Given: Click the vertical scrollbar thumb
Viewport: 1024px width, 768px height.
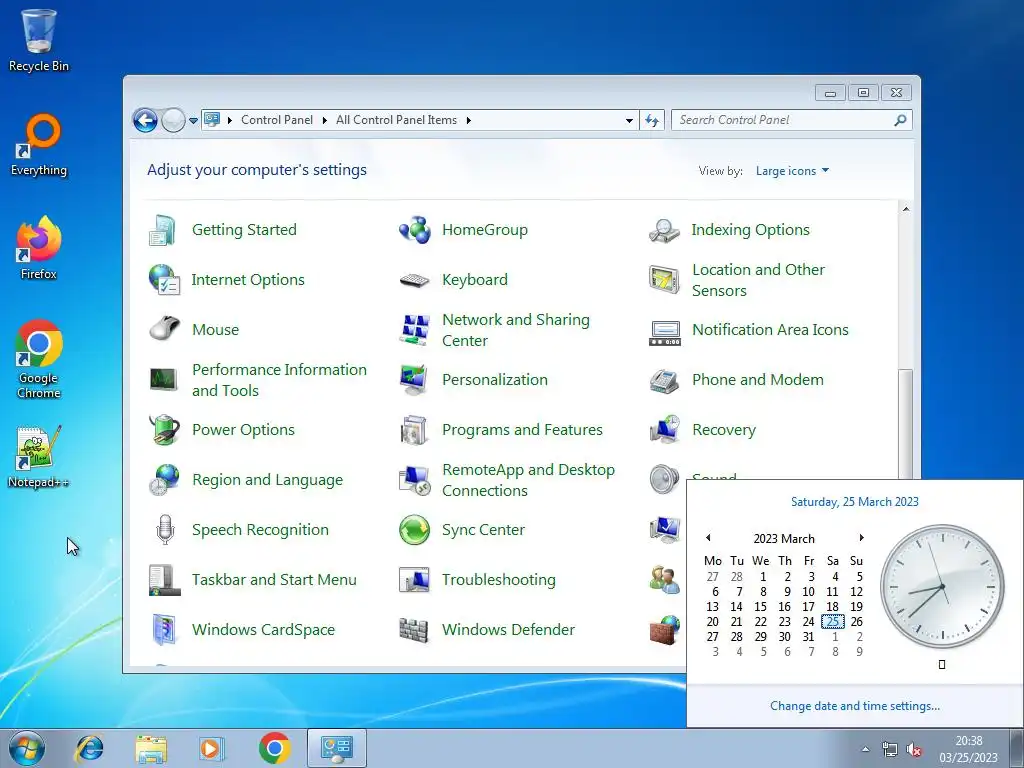Looking at the screenshot, I should pos(906,424).
